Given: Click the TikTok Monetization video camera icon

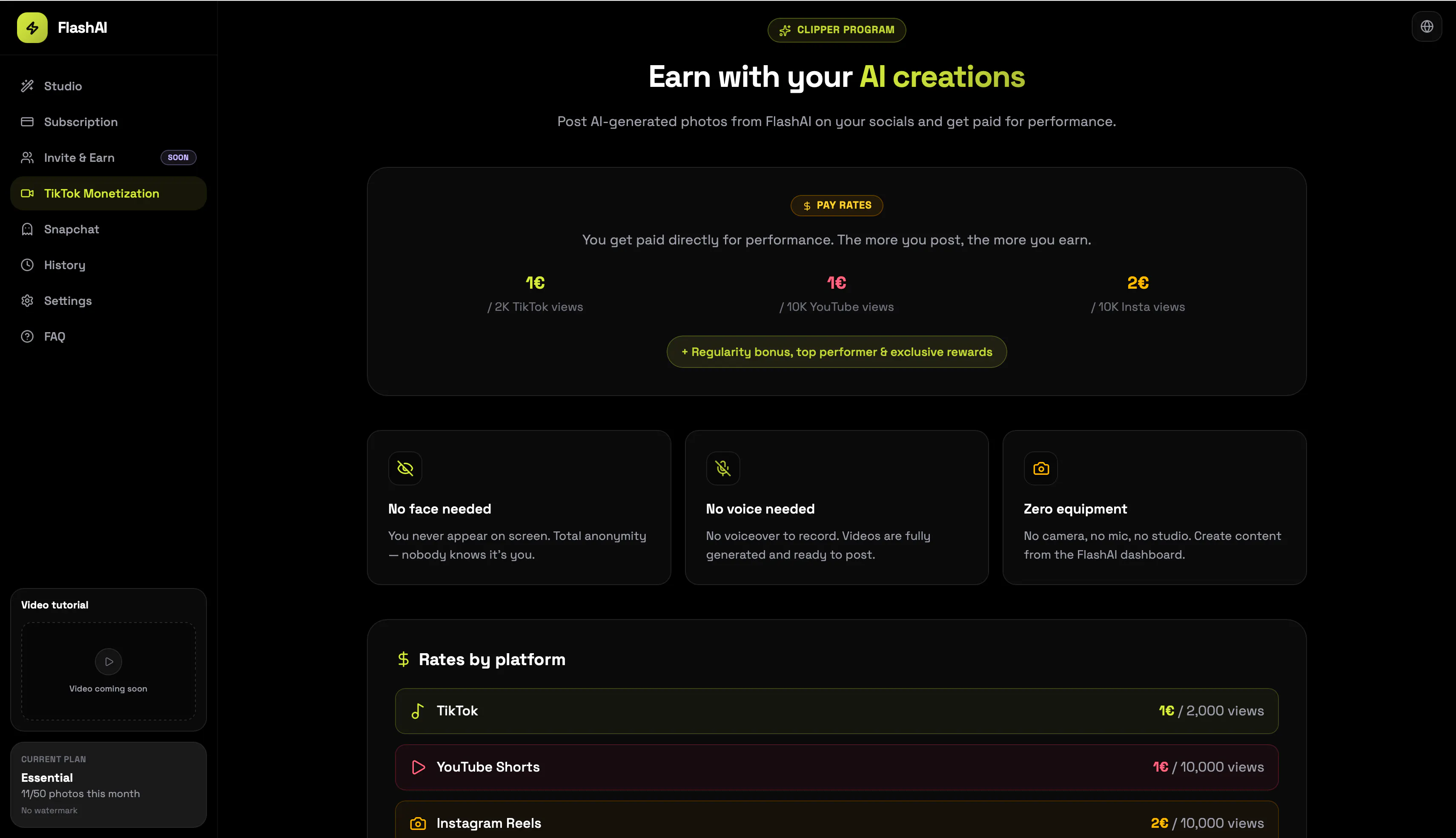Looking at the screenshot, I should tap(27, 193).
